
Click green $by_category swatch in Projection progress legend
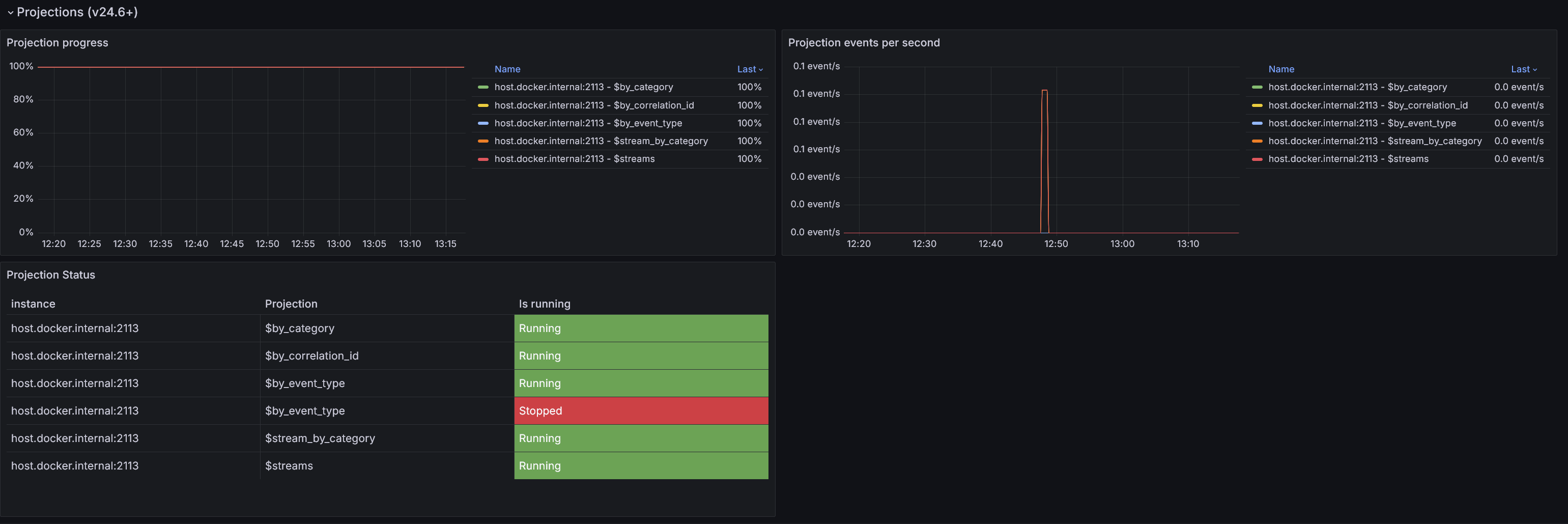click(x=483, y=88)
